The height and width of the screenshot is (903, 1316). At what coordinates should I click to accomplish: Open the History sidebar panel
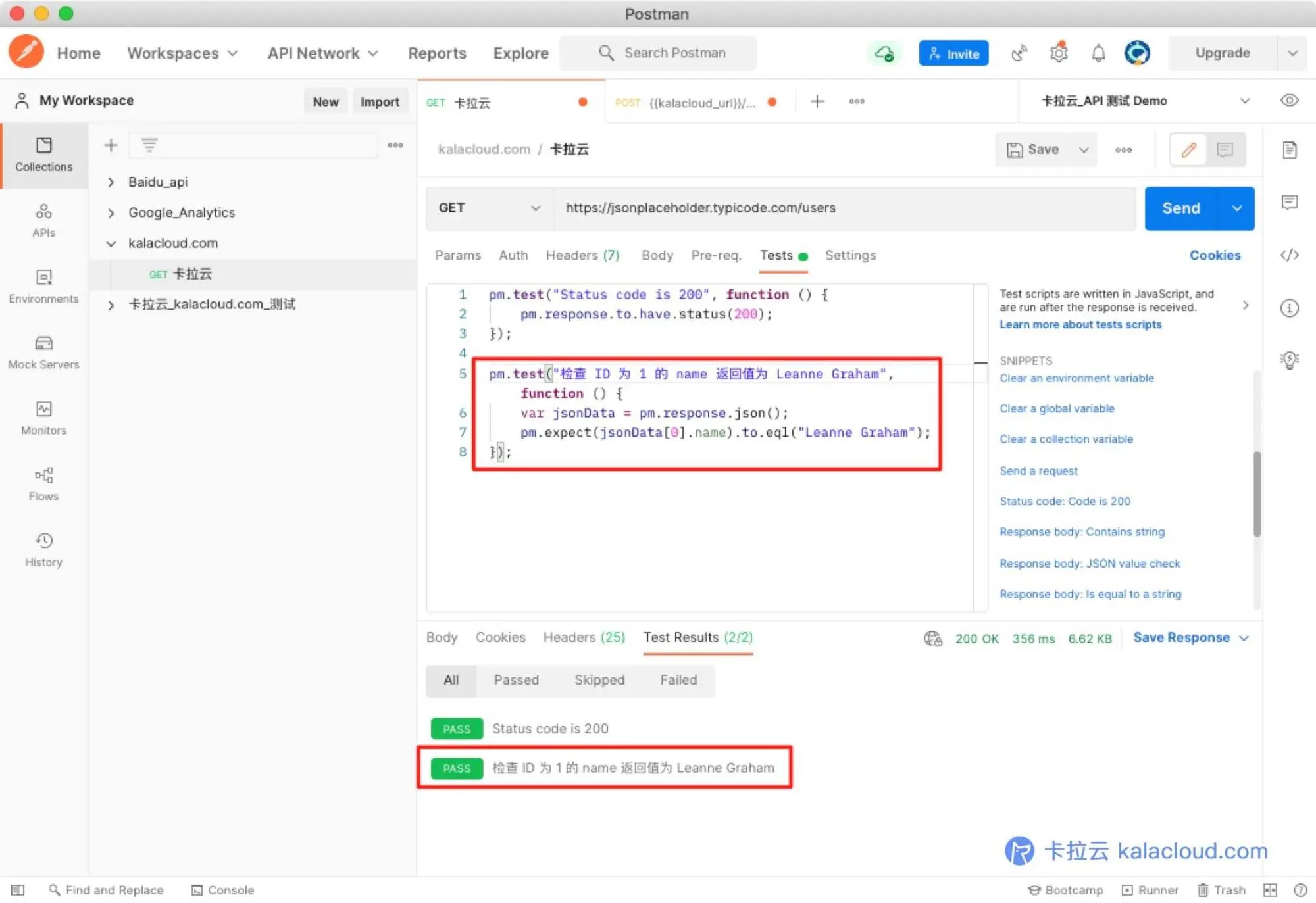(44, 550)
